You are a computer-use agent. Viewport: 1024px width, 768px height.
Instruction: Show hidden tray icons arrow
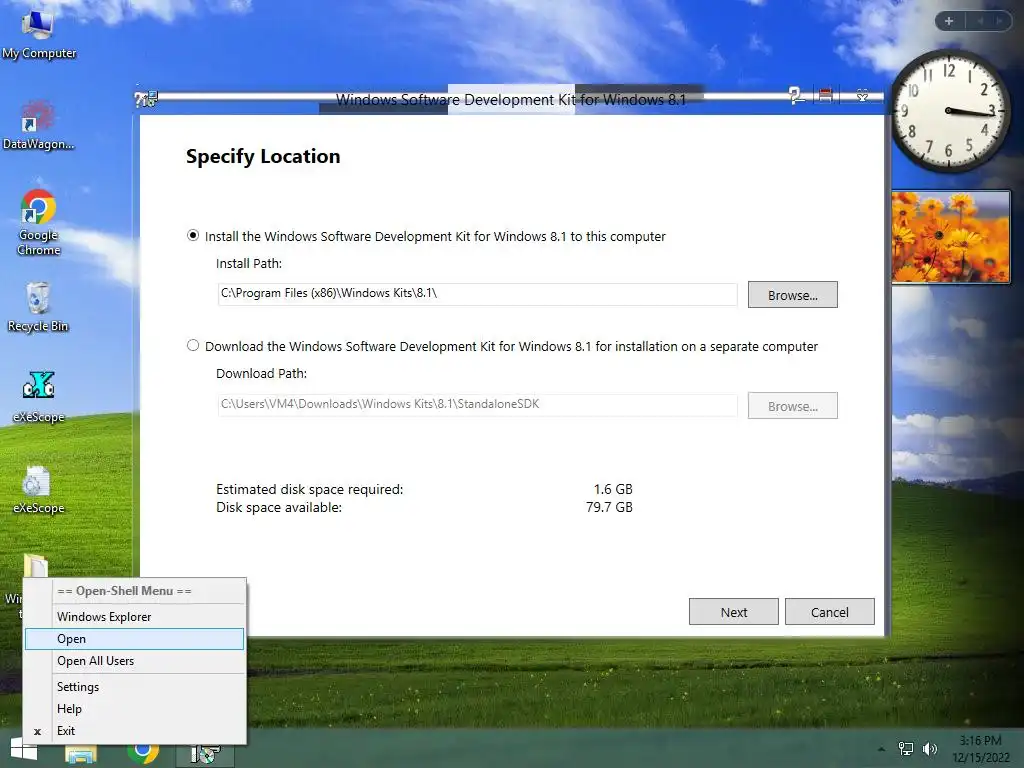pyautogui.click(x=881, y=749)
